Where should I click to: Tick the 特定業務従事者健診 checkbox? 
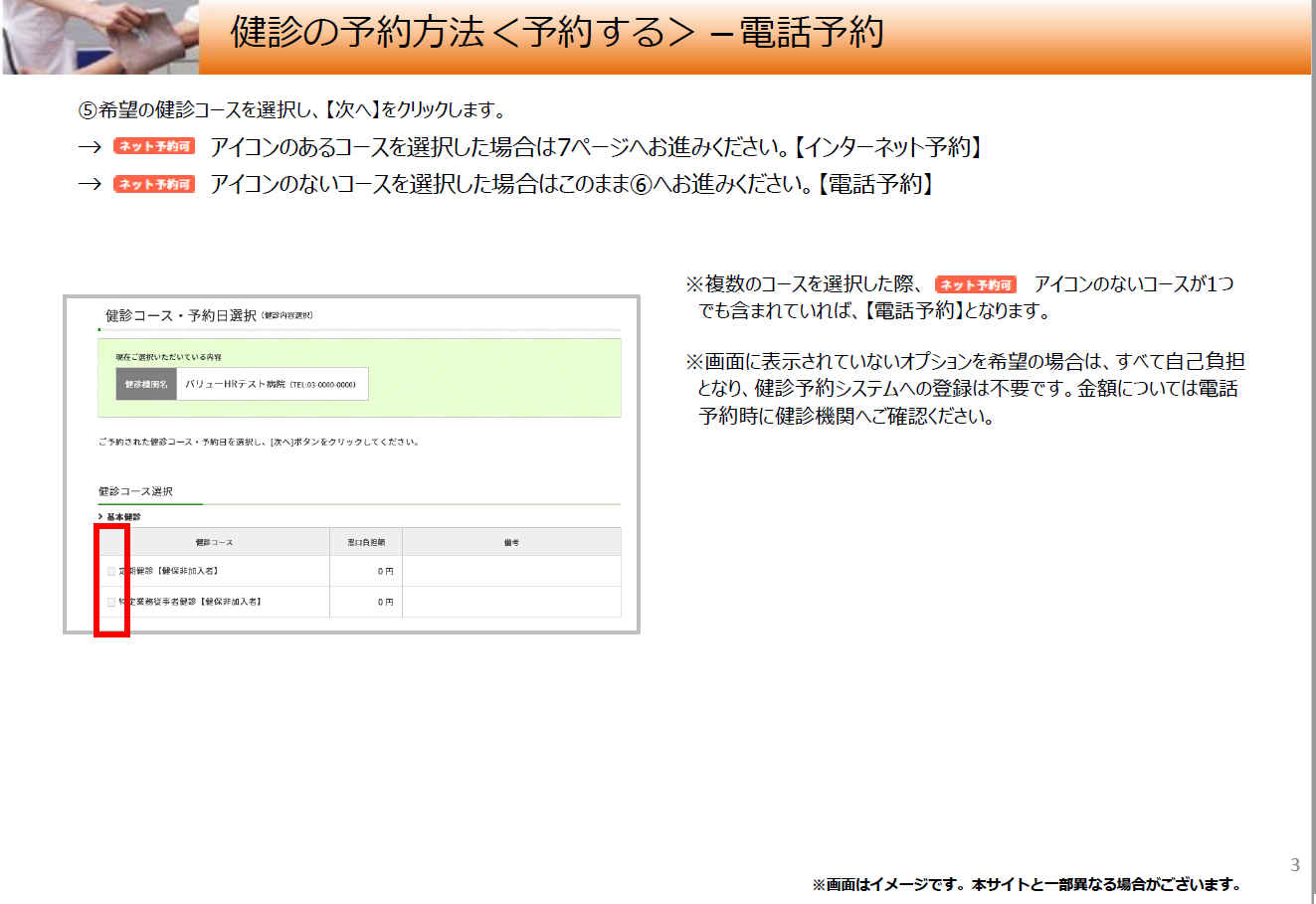coord(111,602)
